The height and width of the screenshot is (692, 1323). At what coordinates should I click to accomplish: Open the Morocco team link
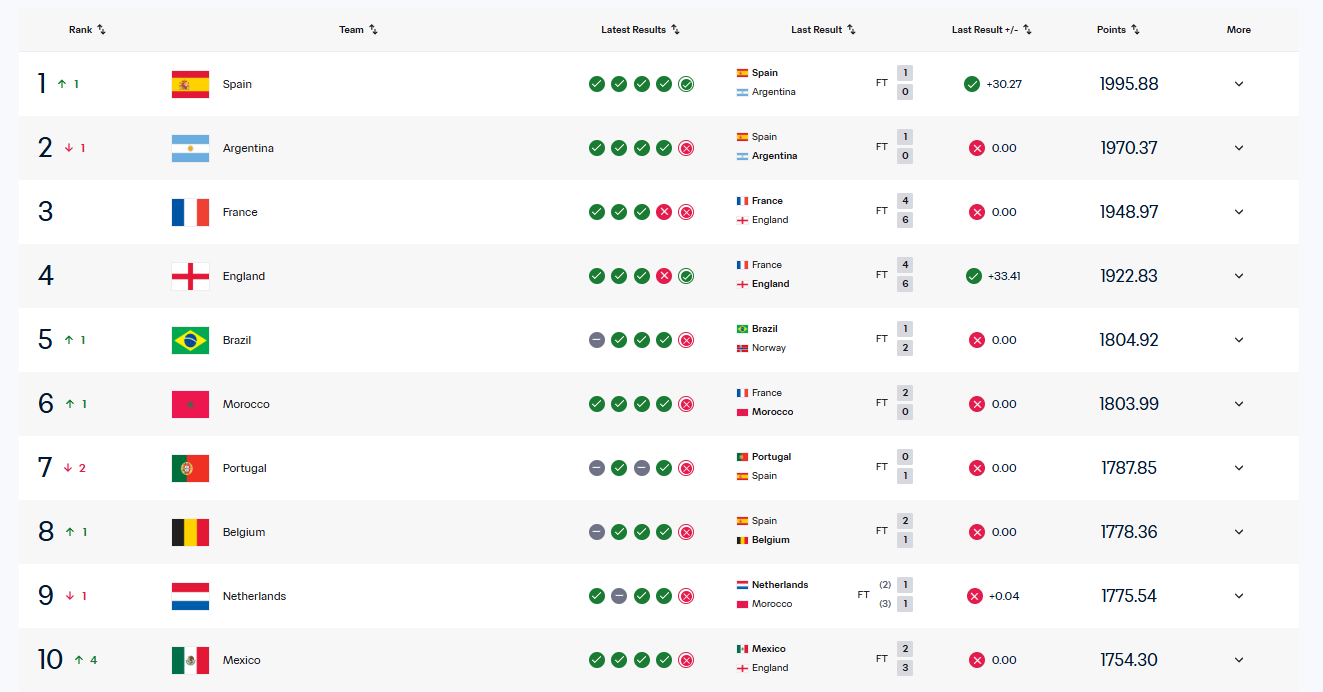click(246, 404)
